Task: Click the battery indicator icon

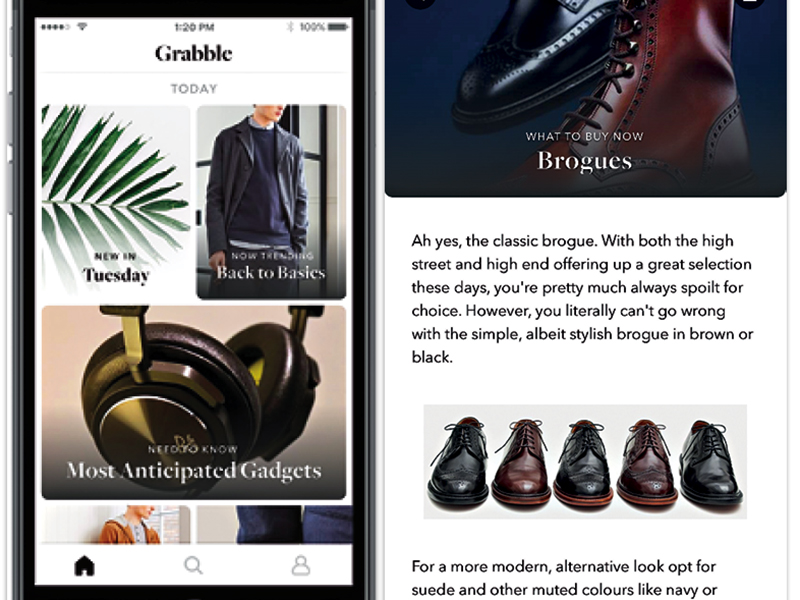Action: 338,27
